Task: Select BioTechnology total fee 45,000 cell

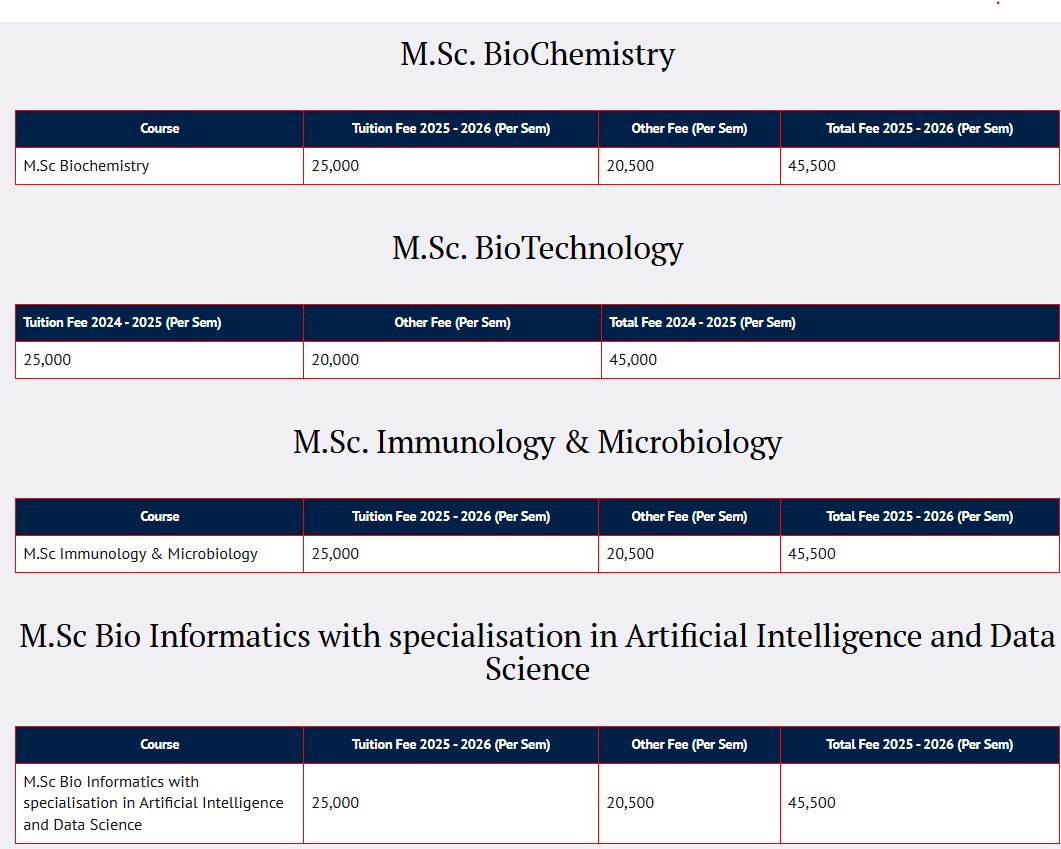Action: click(x=633, y=360)
